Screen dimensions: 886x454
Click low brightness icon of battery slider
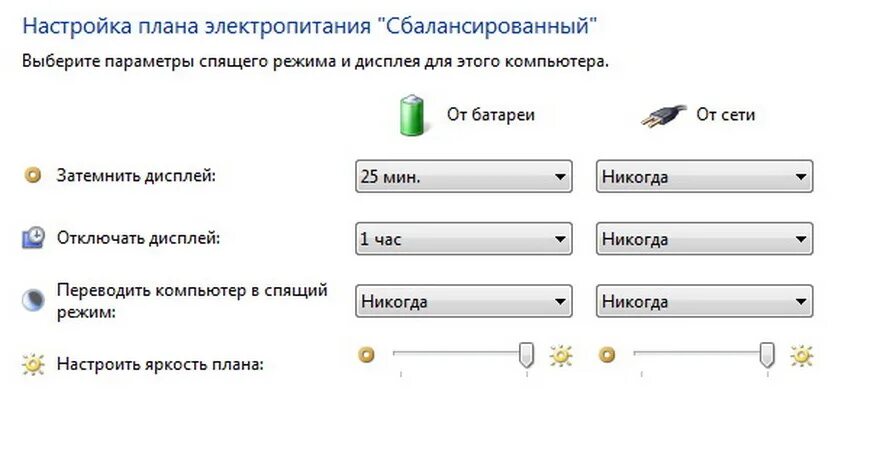366,355
